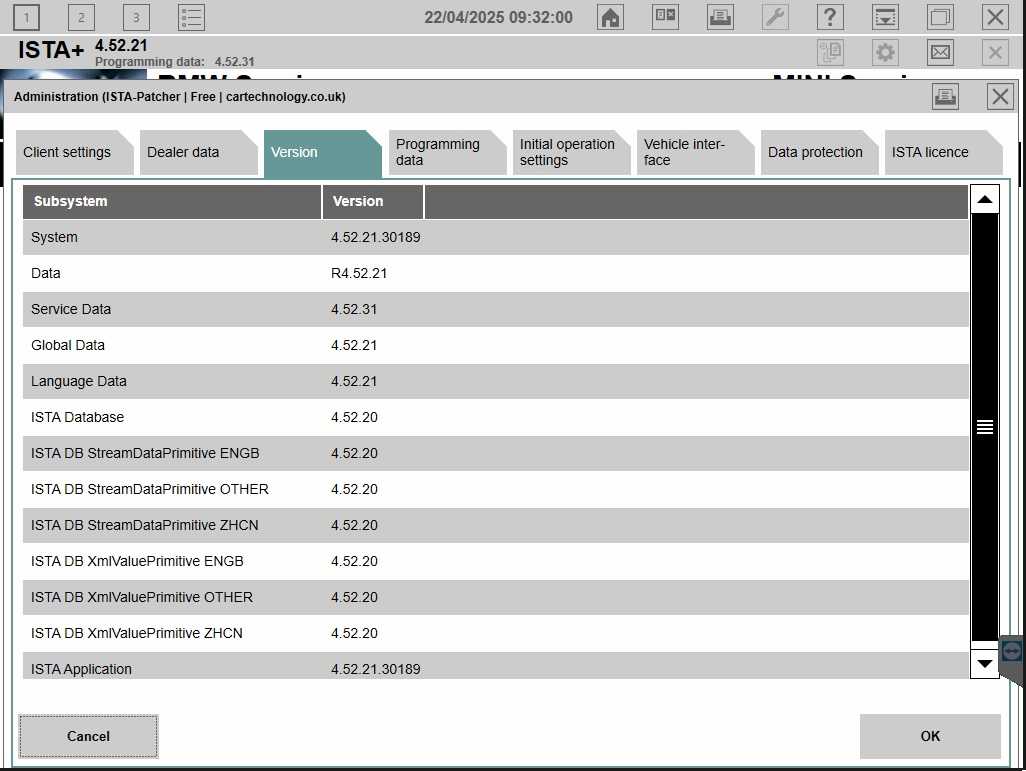This screenshot has width=1026, height=771.
Task: Open the ISTA licence tab
Action: [944, 152]
